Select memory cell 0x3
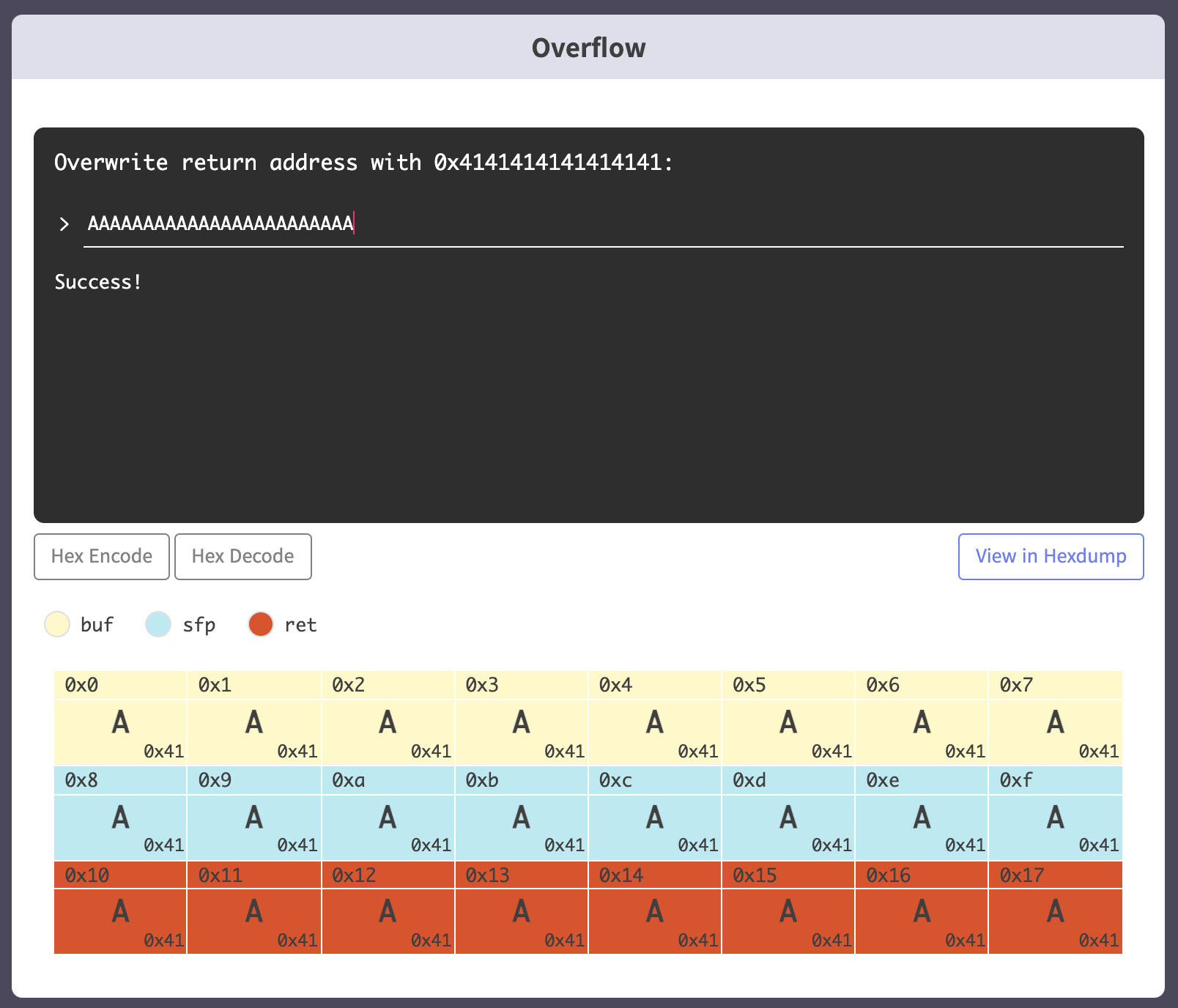 [522, 718]
